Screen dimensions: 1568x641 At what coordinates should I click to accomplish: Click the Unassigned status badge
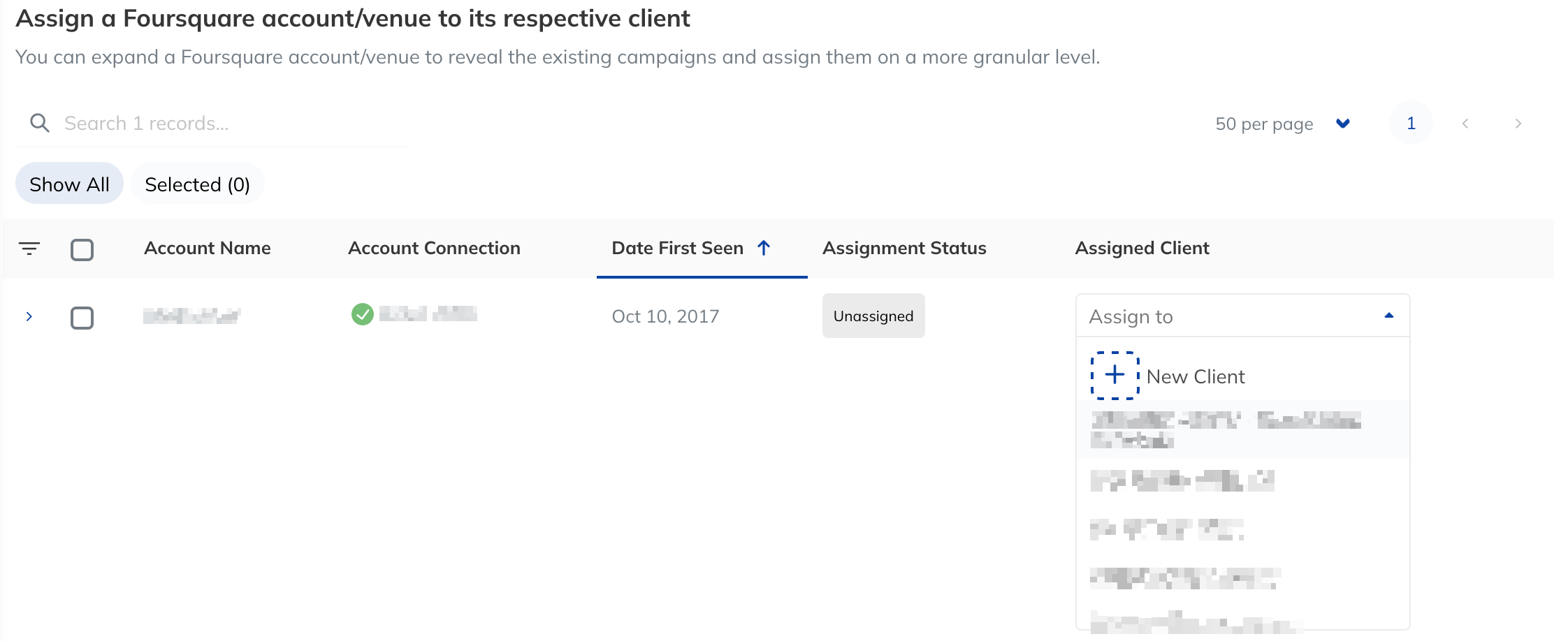pos(873,316)
